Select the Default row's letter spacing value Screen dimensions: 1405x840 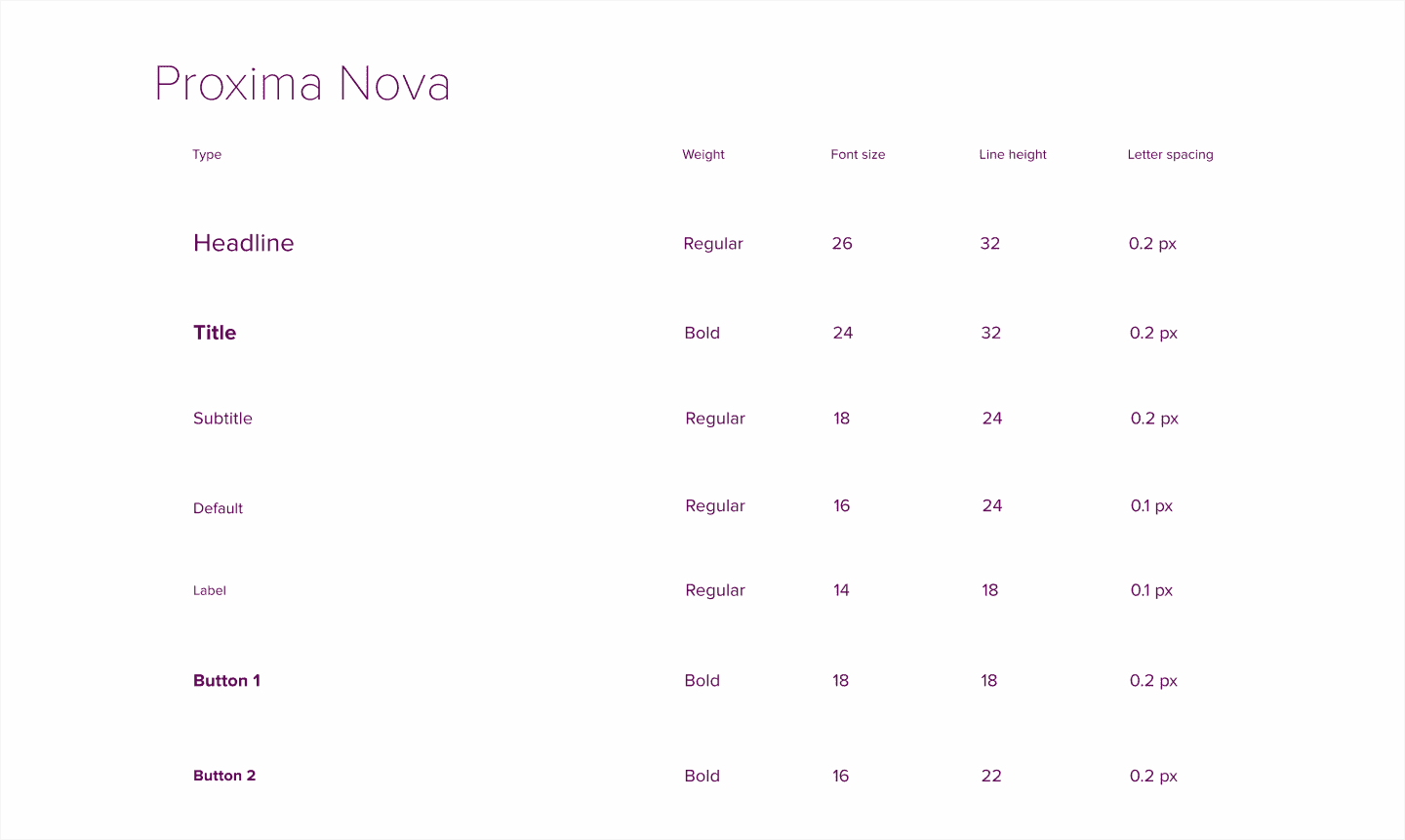(x=1151, y=505)
